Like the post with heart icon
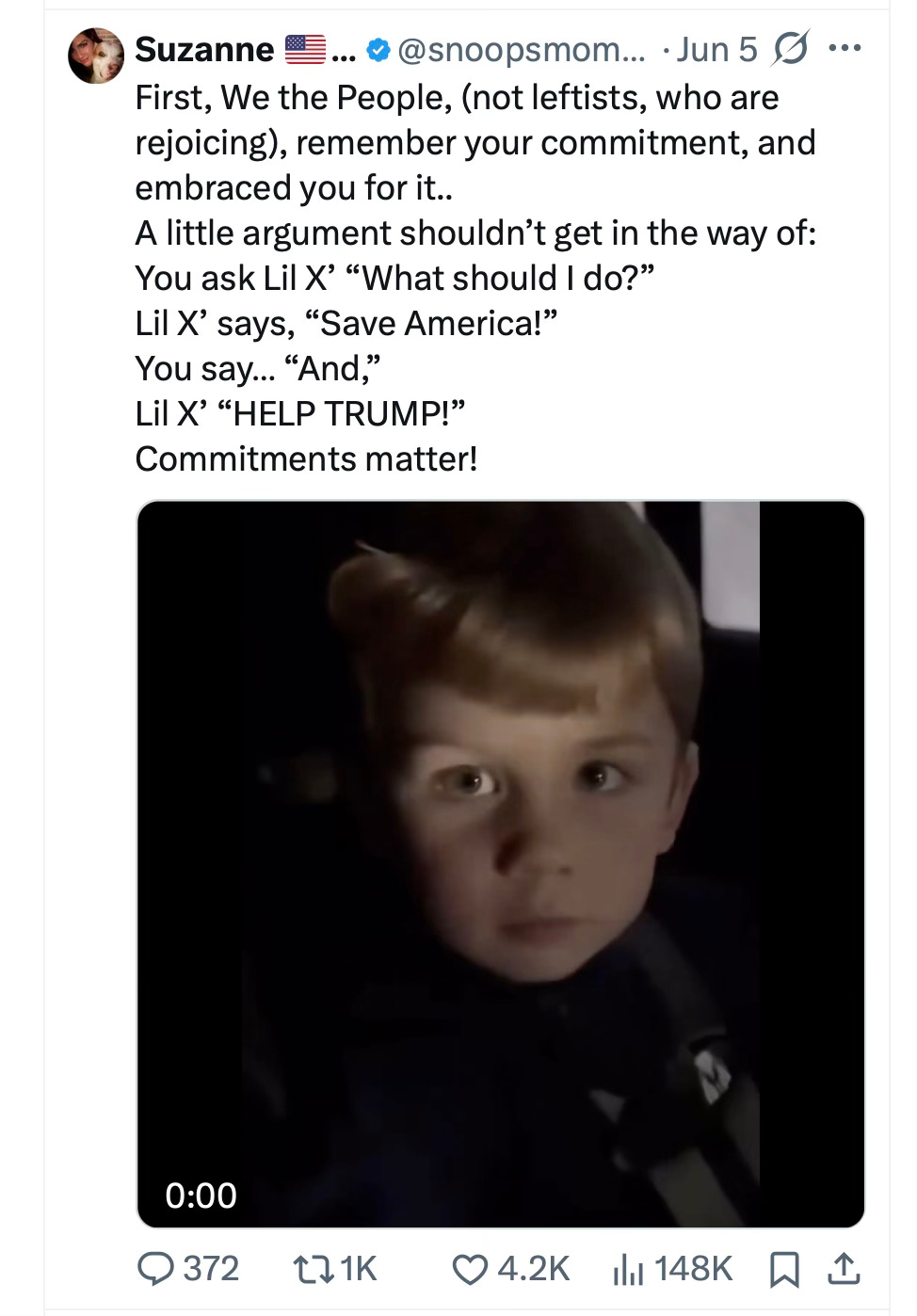The image size is (917, 1316). pyautogui.click(x=471, y=1269)
